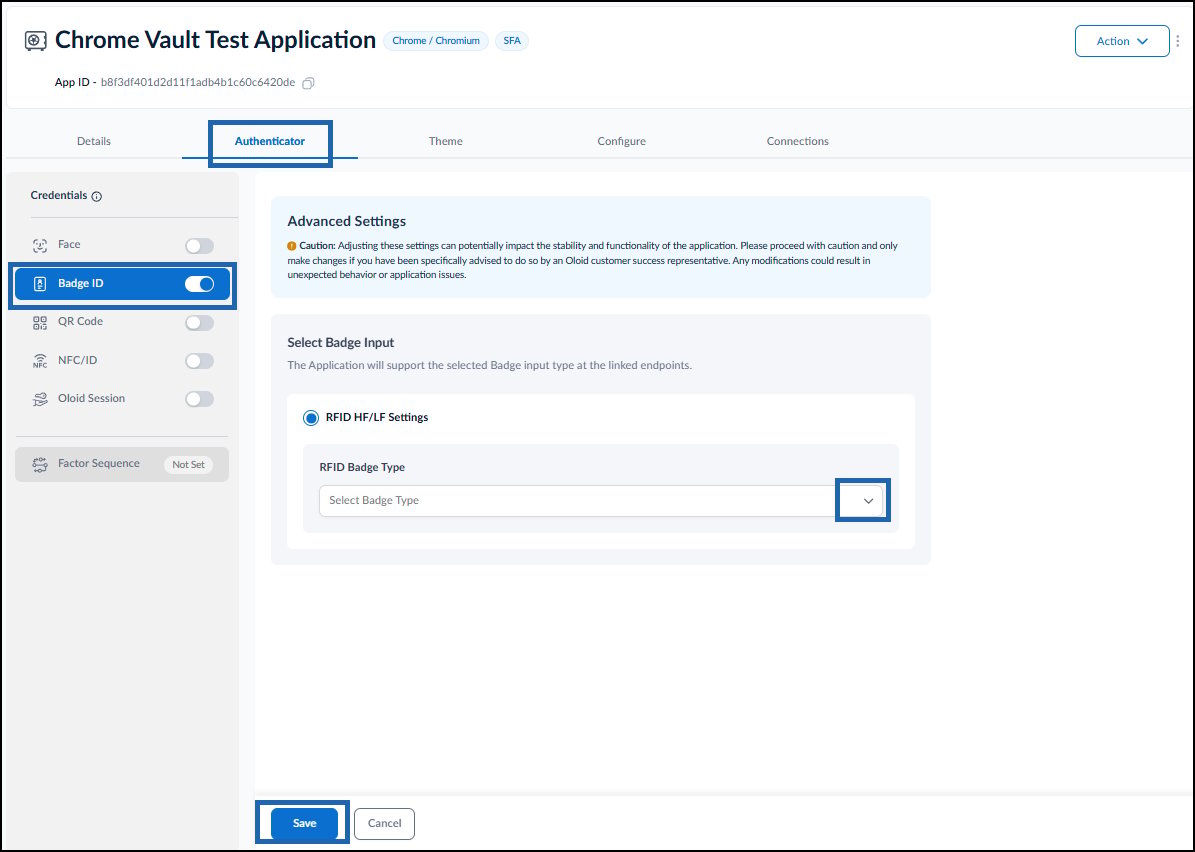Select the RFID HF/LF Settings radio button
Viewport: 1195px width, 852px height.
pos(311,418)
